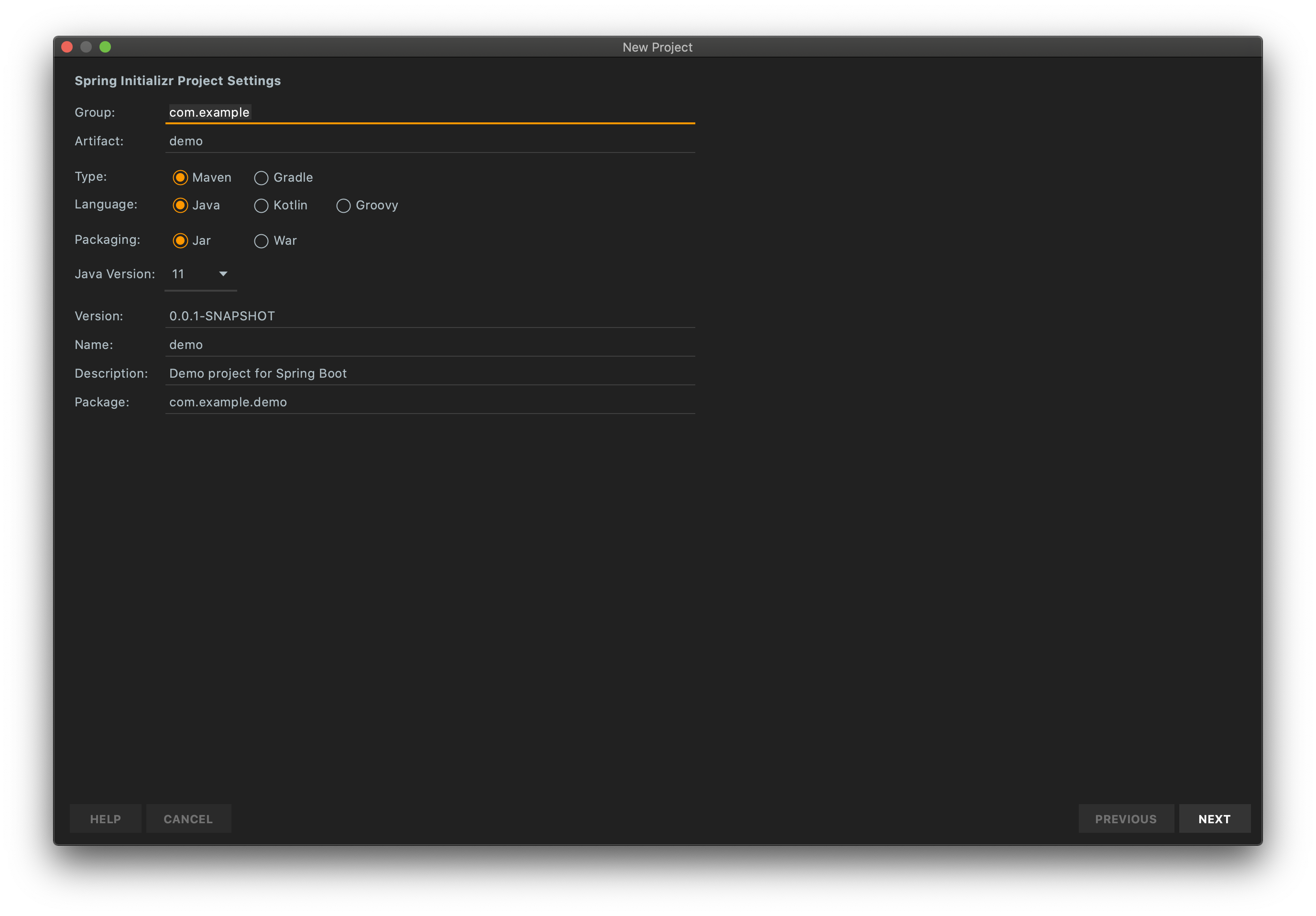Click the Name input field
Screen dimensions: 1316x916
point(430,345)
